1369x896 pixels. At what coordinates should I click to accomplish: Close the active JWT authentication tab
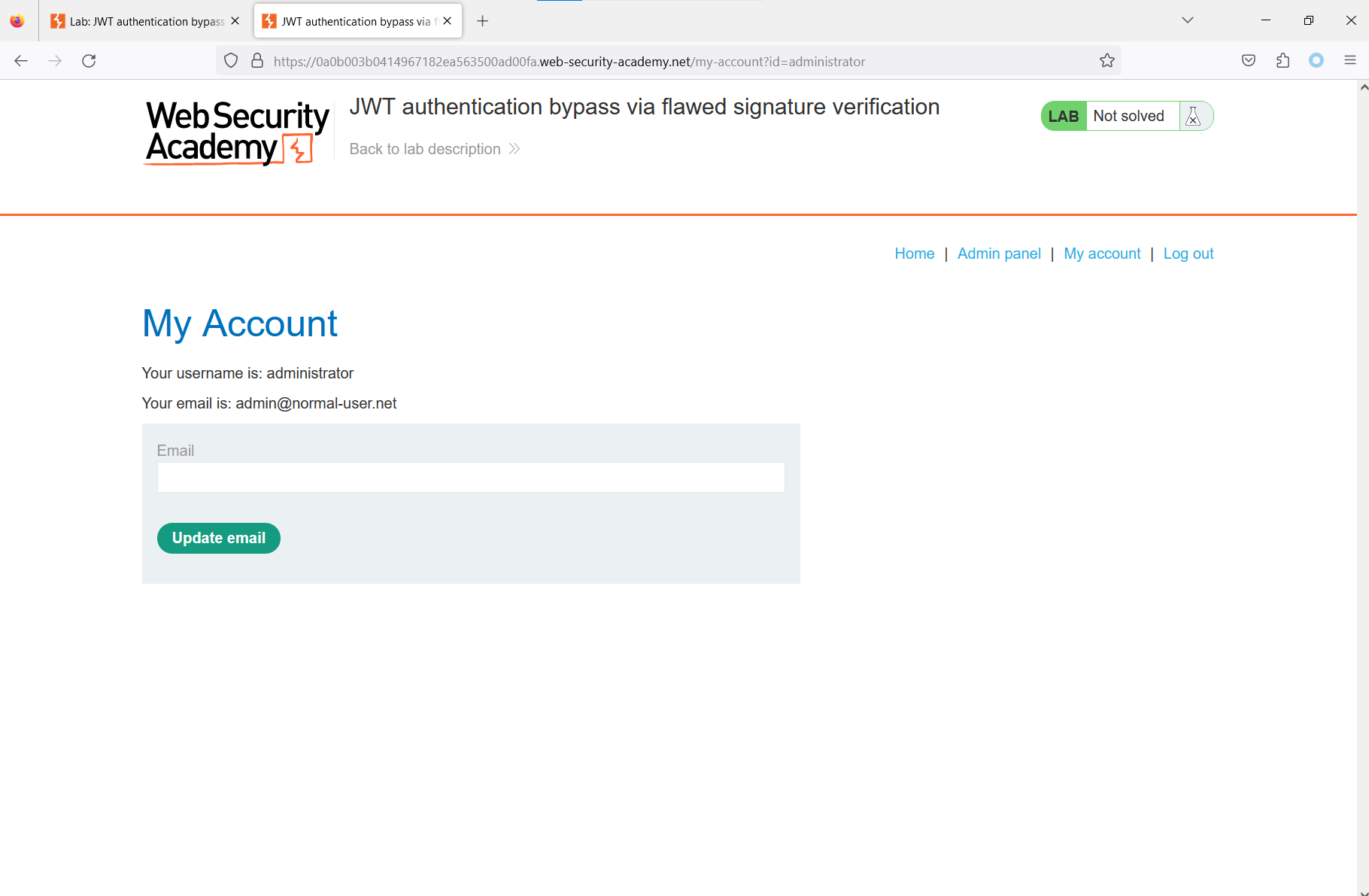pyautogui.click(x=448, y=21)
